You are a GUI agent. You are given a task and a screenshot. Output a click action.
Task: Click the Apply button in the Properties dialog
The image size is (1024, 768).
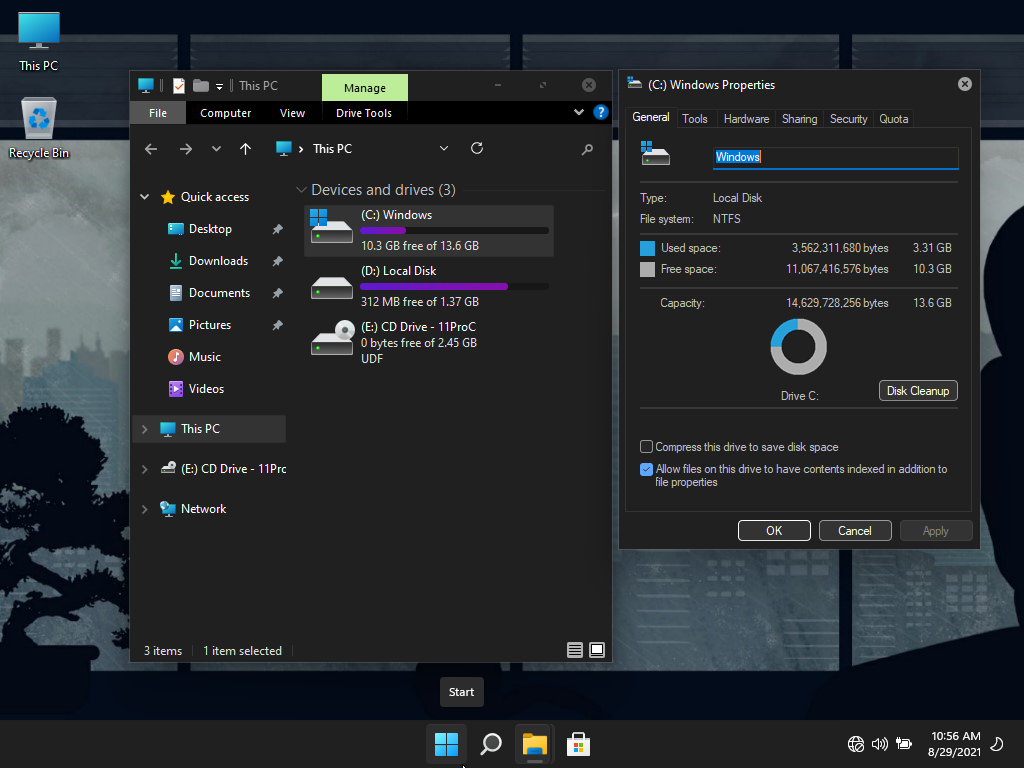[x=936, y=530]
